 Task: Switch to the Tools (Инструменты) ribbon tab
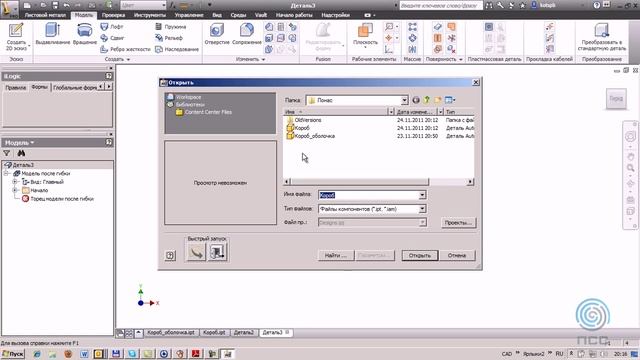point(150,15)
